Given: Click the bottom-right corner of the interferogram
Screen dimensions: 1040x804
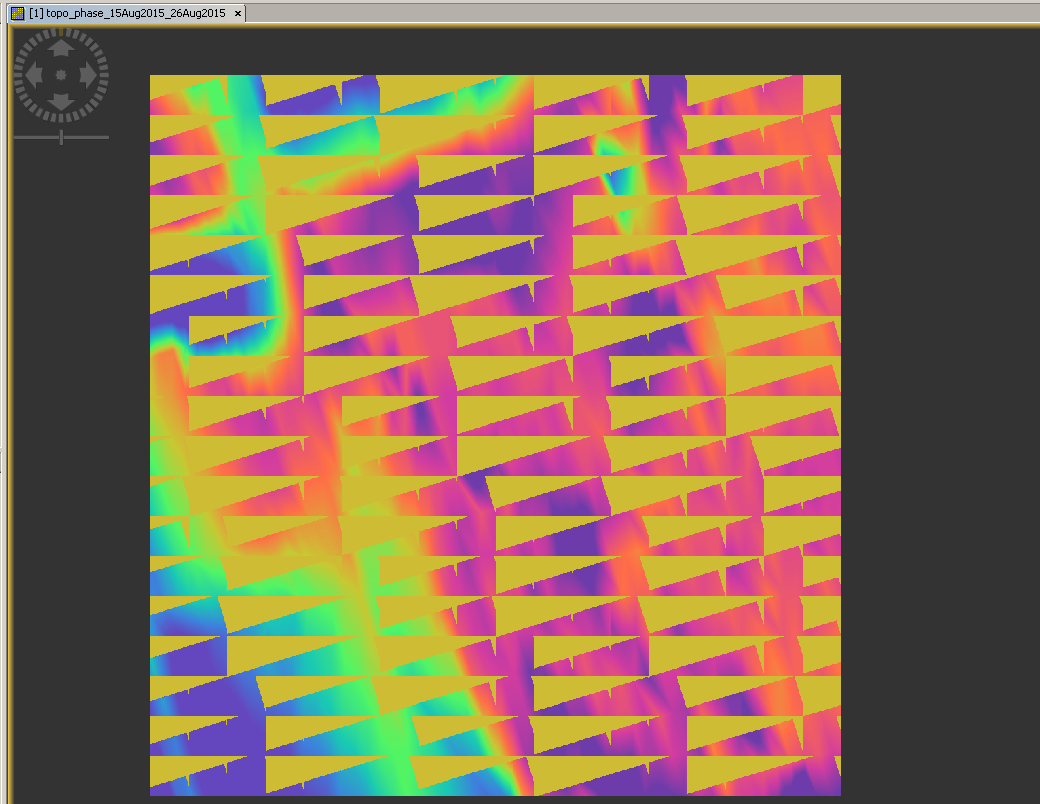Looking at the screenshot, I should (838, 792).
